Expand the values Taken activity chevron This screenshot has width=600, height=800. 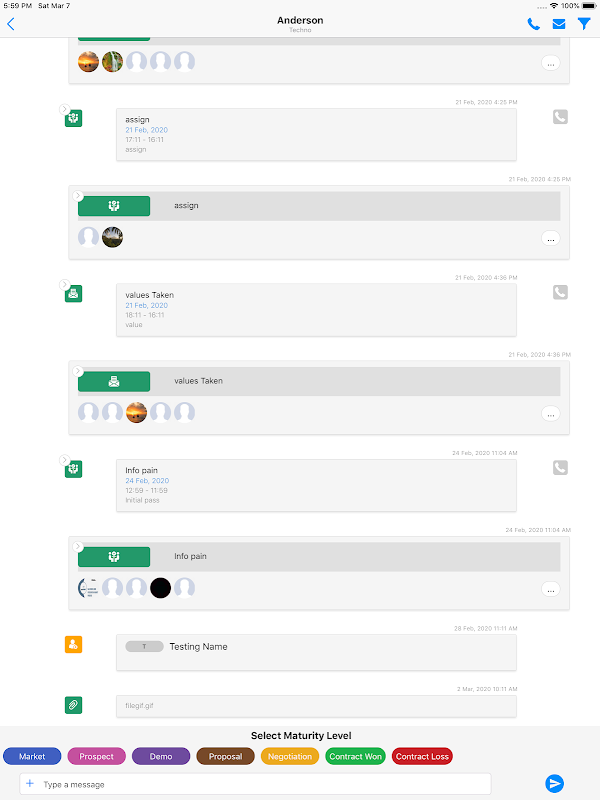[64, 284]
